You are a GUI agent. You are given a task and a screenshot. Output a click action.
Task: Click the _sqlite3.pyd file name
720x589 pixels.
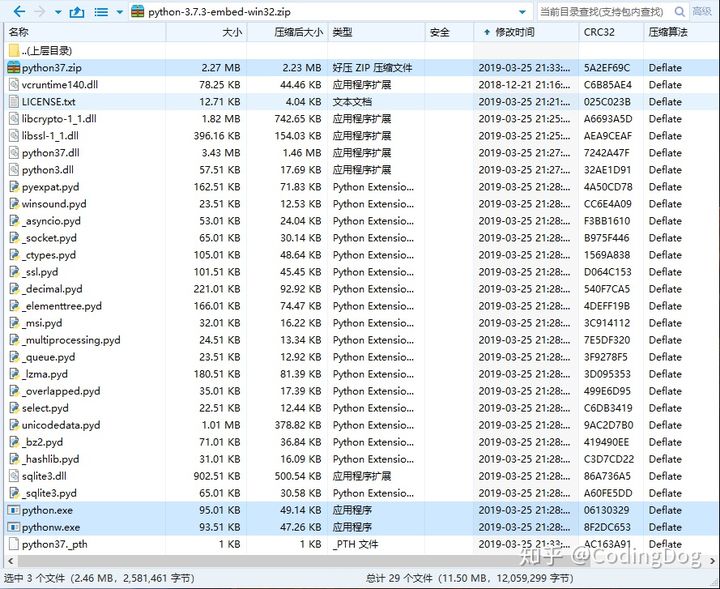pyautogui.click(x=50, y=493)
